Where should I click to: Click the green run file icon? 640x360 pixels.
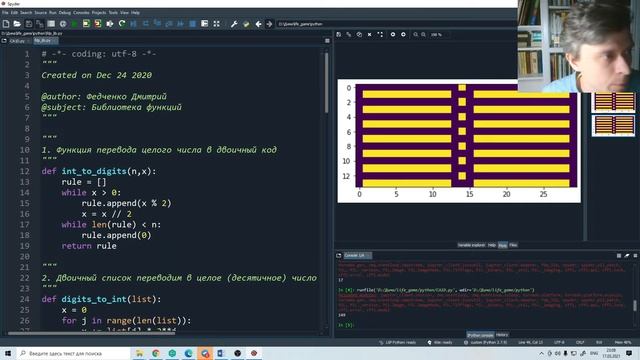74,24
